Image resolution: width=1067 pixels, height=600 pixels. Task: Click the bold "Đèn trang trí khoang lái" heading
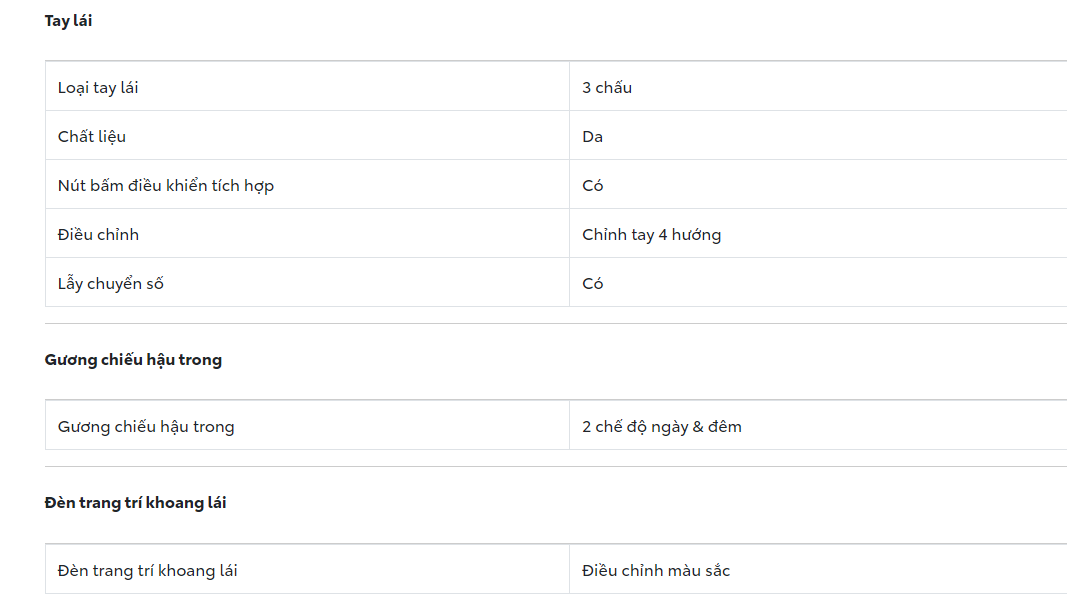point(136,503)
